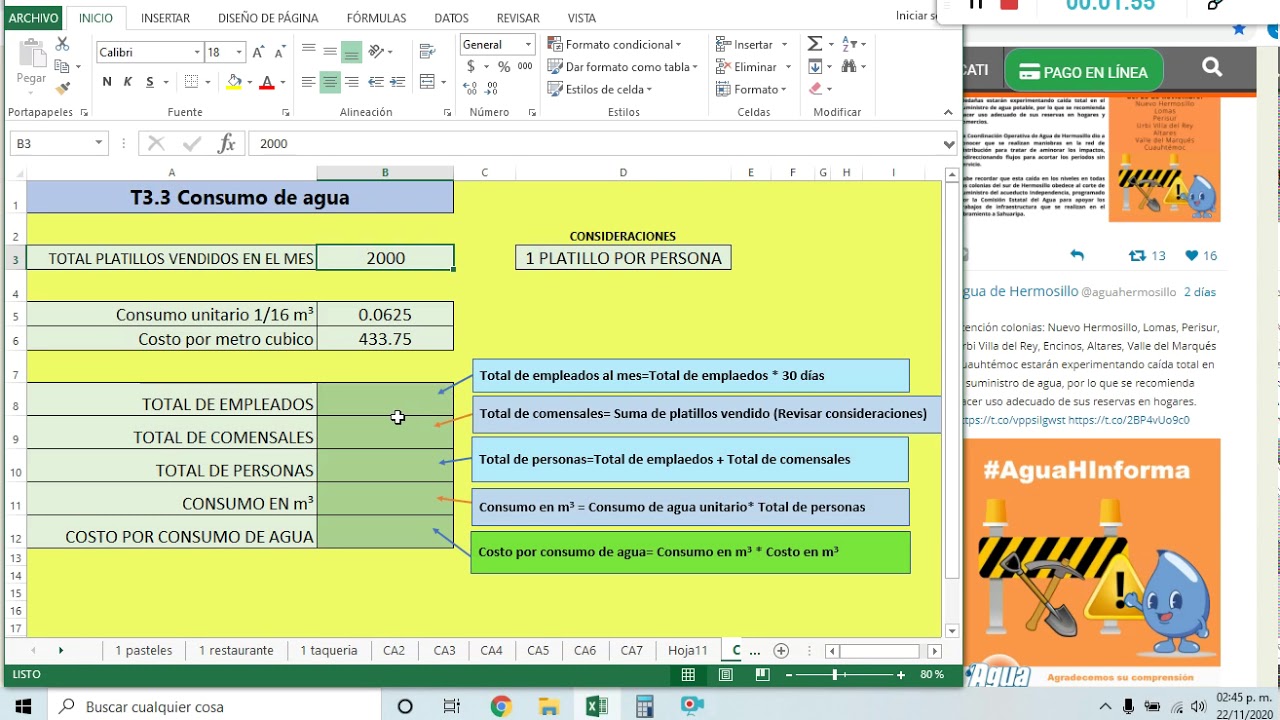1280x720 pixels.
Task: Open Excel from the Windows taskbar
Action: pyautogui.click(x=597, y=706)
